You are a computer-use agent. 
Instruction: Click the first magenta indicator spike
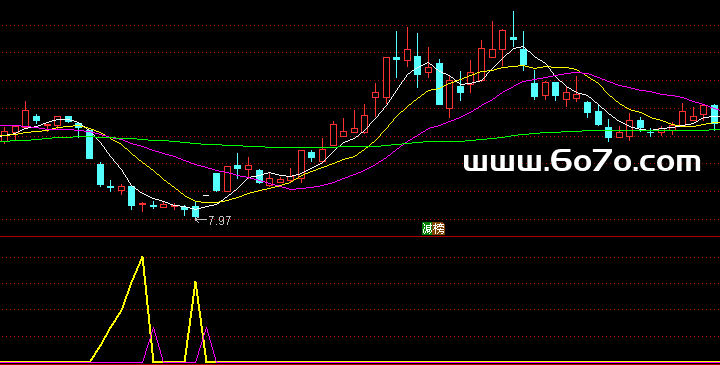click(153, 329)
